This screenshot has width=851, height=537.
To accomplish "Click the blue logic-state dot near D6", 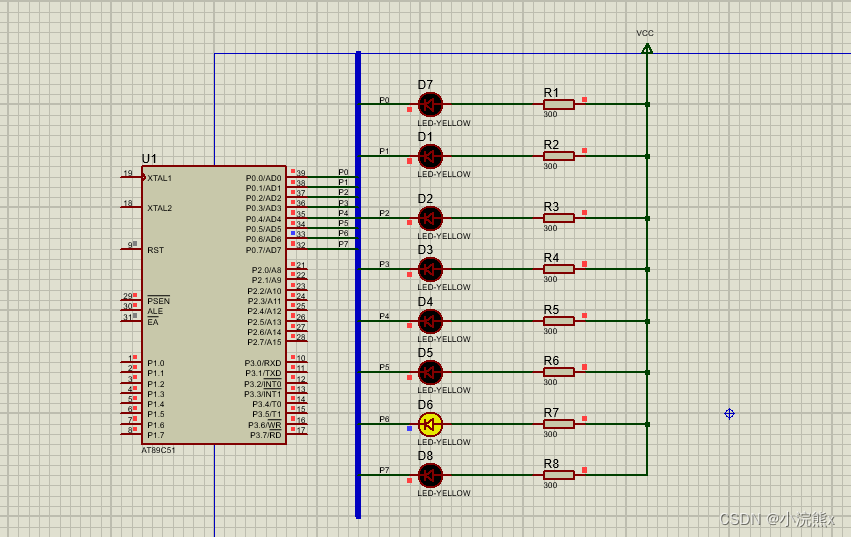I will 409,429.
